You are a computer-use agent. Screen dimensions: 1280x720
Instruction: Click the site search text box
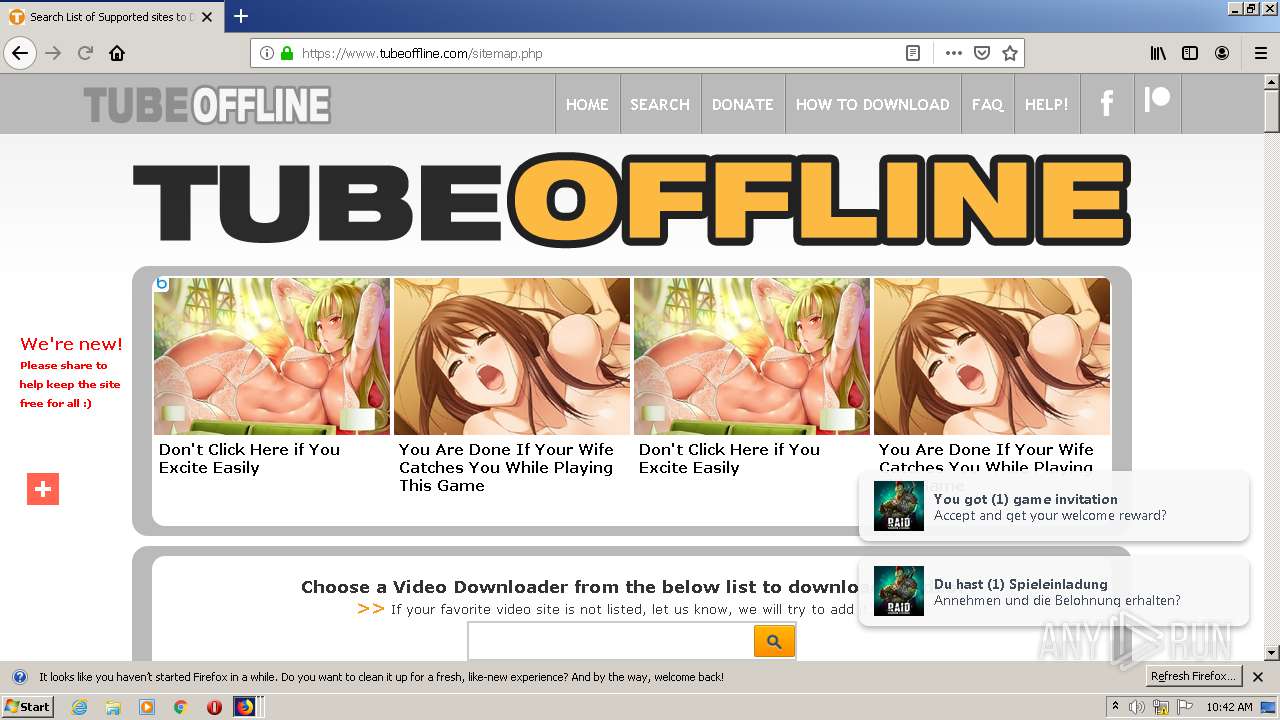pyautogui.click(x=611, y=641)
